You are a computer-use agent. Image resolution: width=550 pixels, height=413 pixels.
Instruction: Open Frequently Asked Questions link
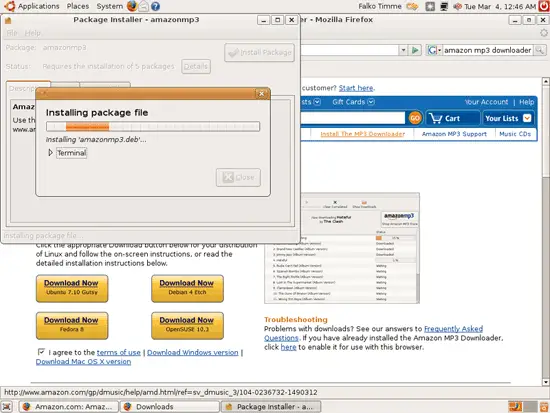click(453, 329)
